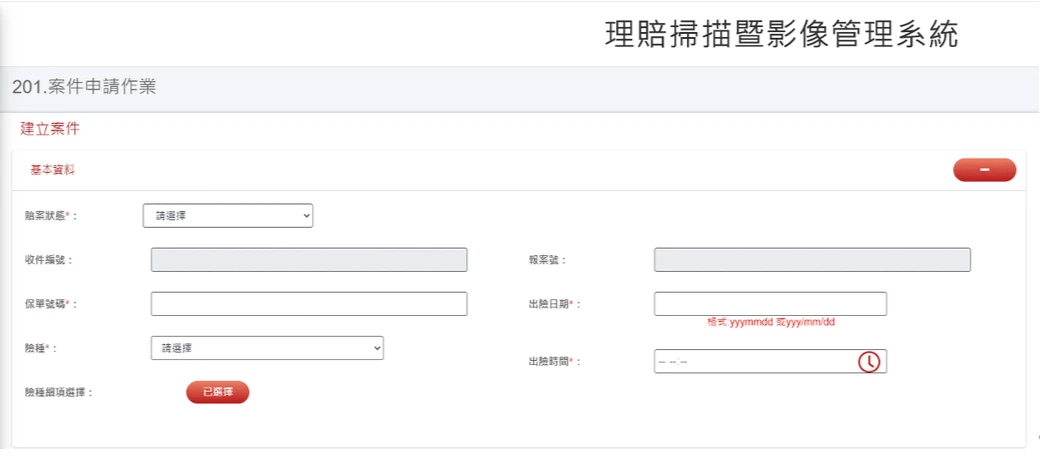Collapse the 基本資料 section with minus button
Image resolution: width=1040 pixels, height=458 pixels.
click(984, 170)
